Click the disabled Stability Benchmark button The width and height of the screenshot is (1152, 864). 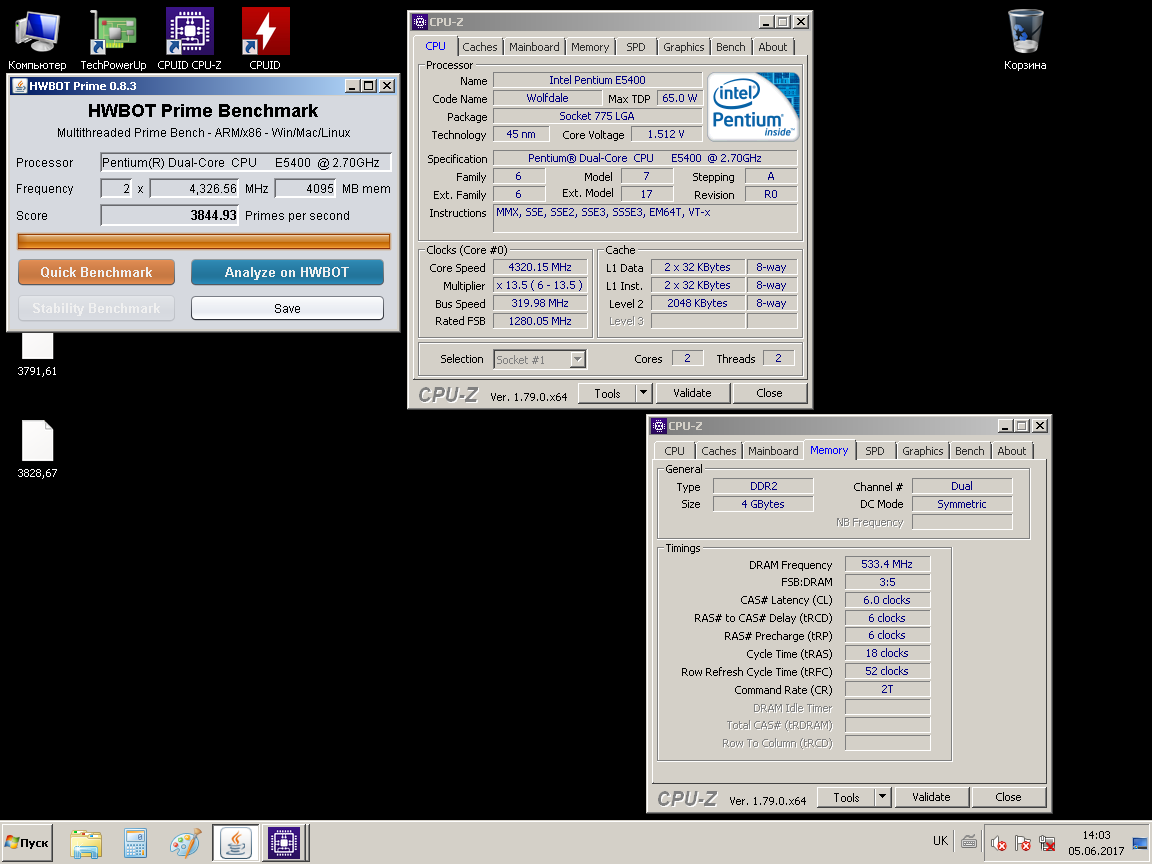tap(96, 309)
